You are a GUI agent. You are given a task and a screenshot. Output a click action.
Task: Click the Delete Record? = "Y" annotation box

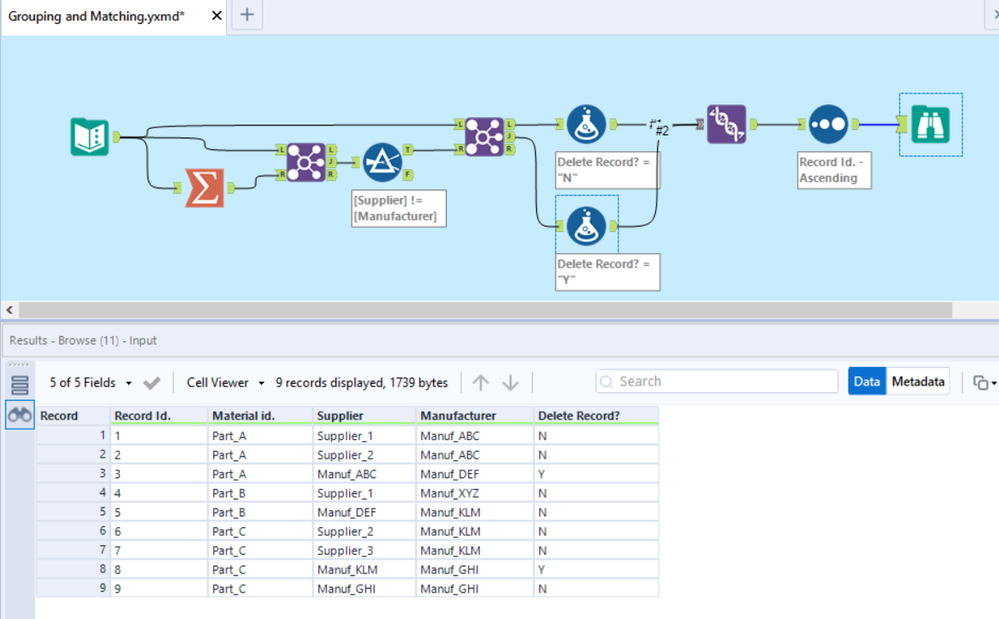[x=607, y=272]
